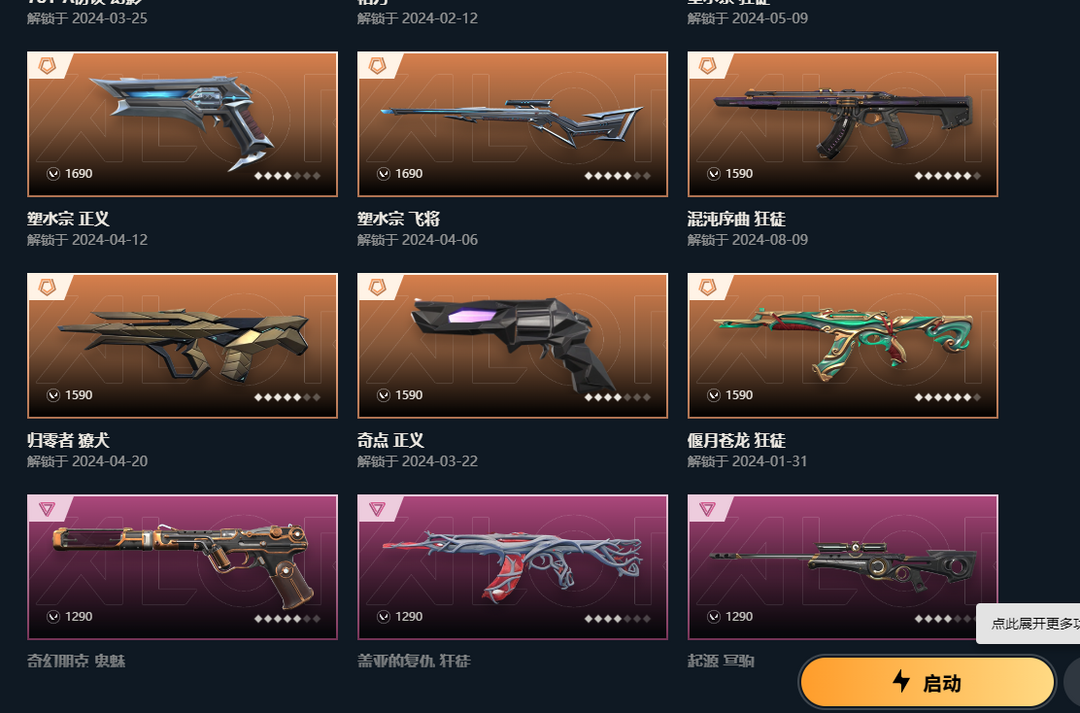
Task: Click the 点此展开更多 expand tooltip
Action: point(1028,623)
